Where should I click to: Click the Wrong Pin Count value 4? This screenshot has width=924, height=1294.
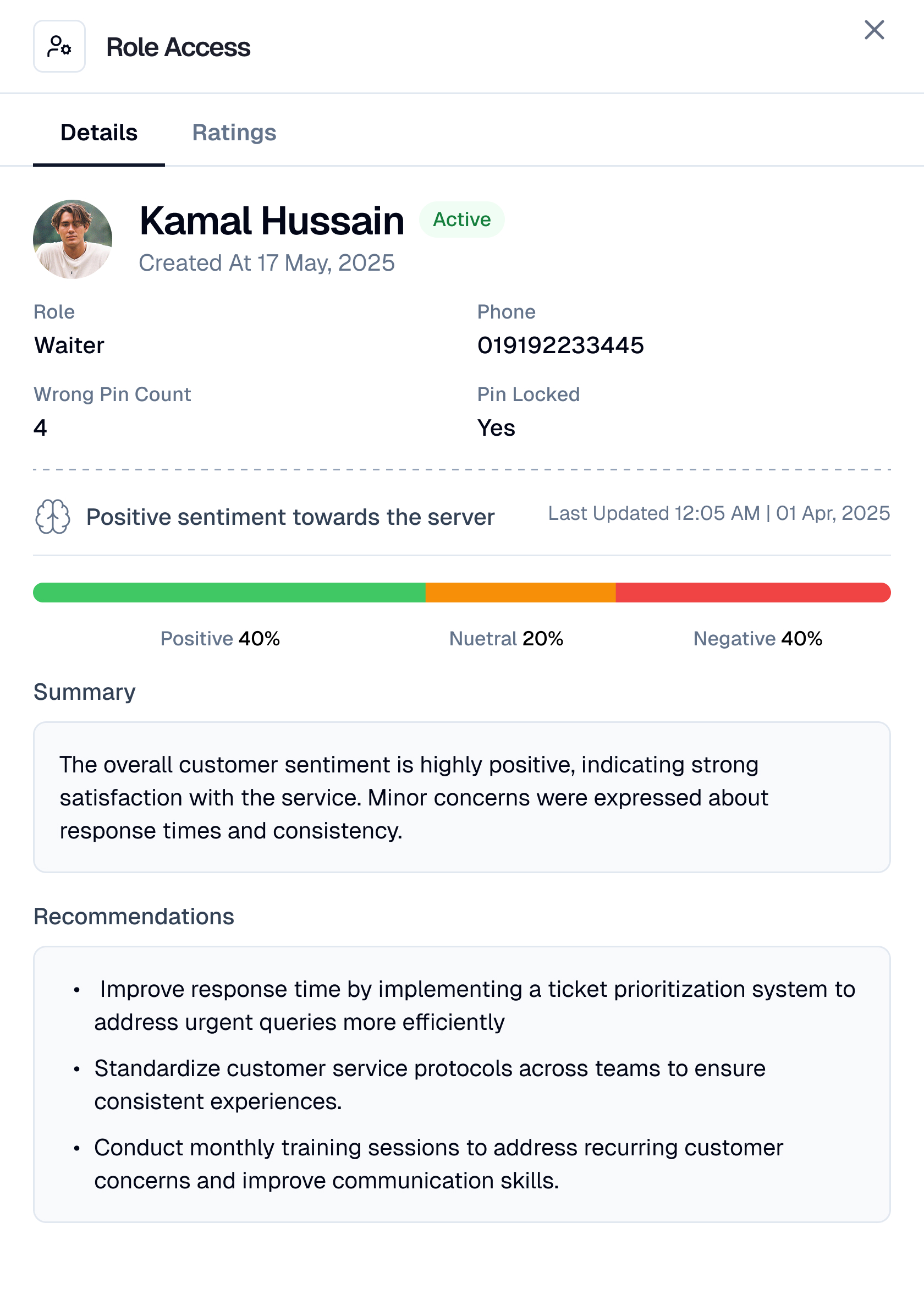[x=40, y=428]
